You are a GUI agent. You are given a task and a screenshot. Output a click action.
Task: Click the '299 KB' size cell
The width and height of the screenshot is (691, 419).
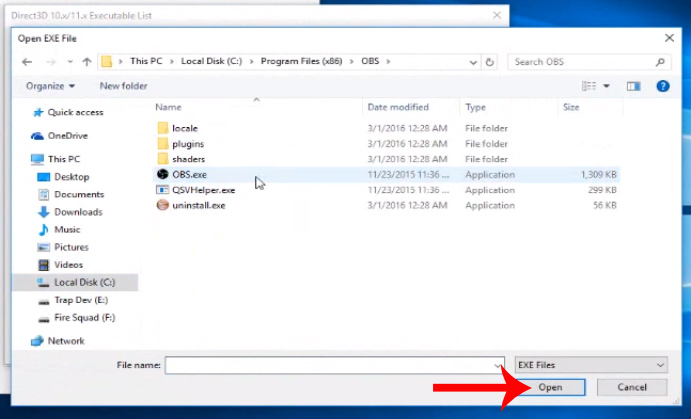coord(602,190)
